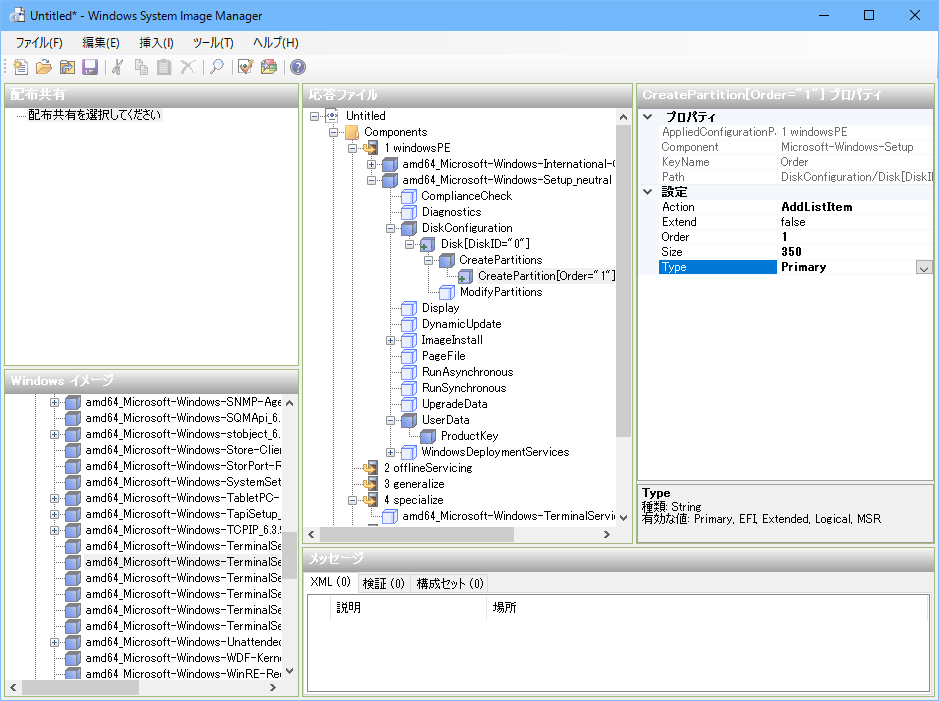939x701 pixels.
Task: Select amd64_Microsoft-Windows-WDF-Kern image component
Action: tap(183, 658)
